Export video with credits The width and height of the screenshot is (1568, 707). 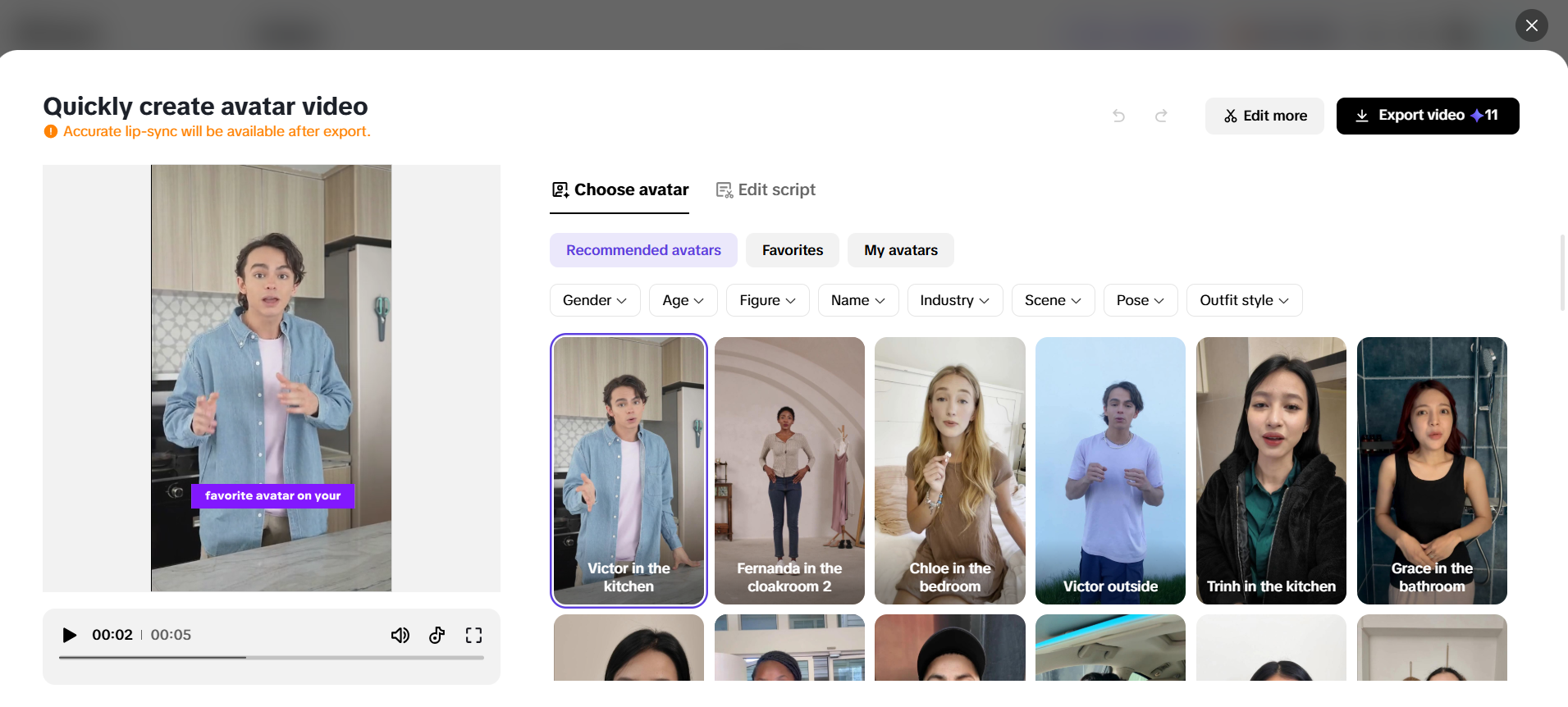tap(1428, 116)
